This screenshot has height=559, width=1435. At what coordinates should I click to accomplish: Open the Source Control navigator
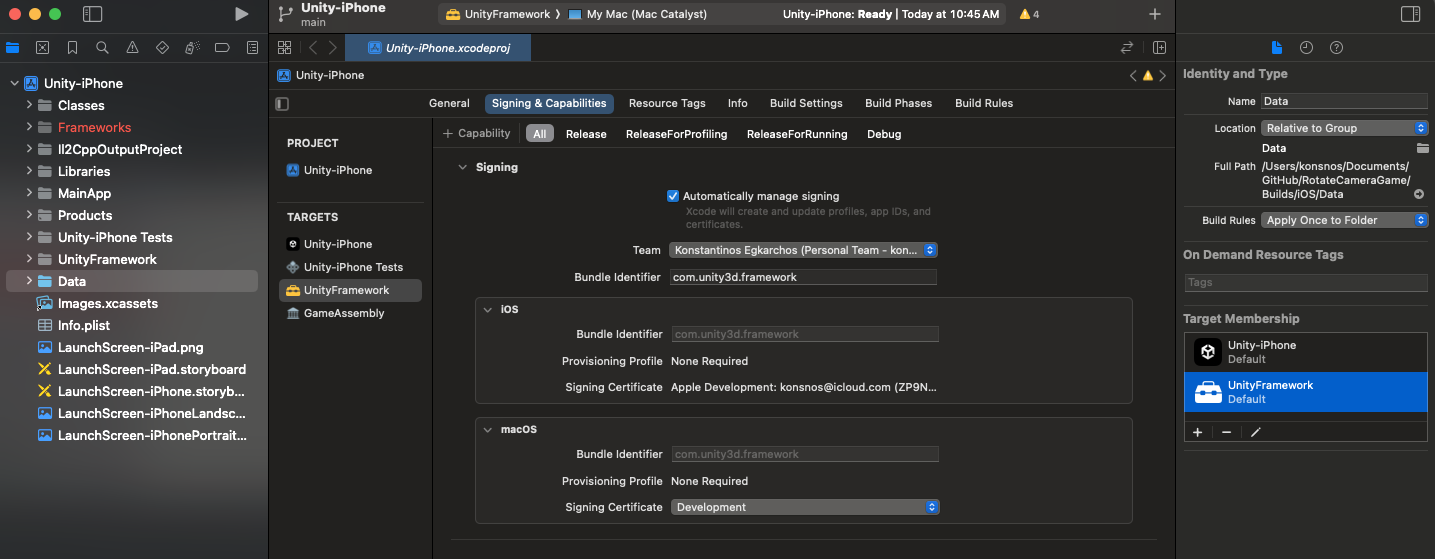pyautogui.click(x=42, y=47)
